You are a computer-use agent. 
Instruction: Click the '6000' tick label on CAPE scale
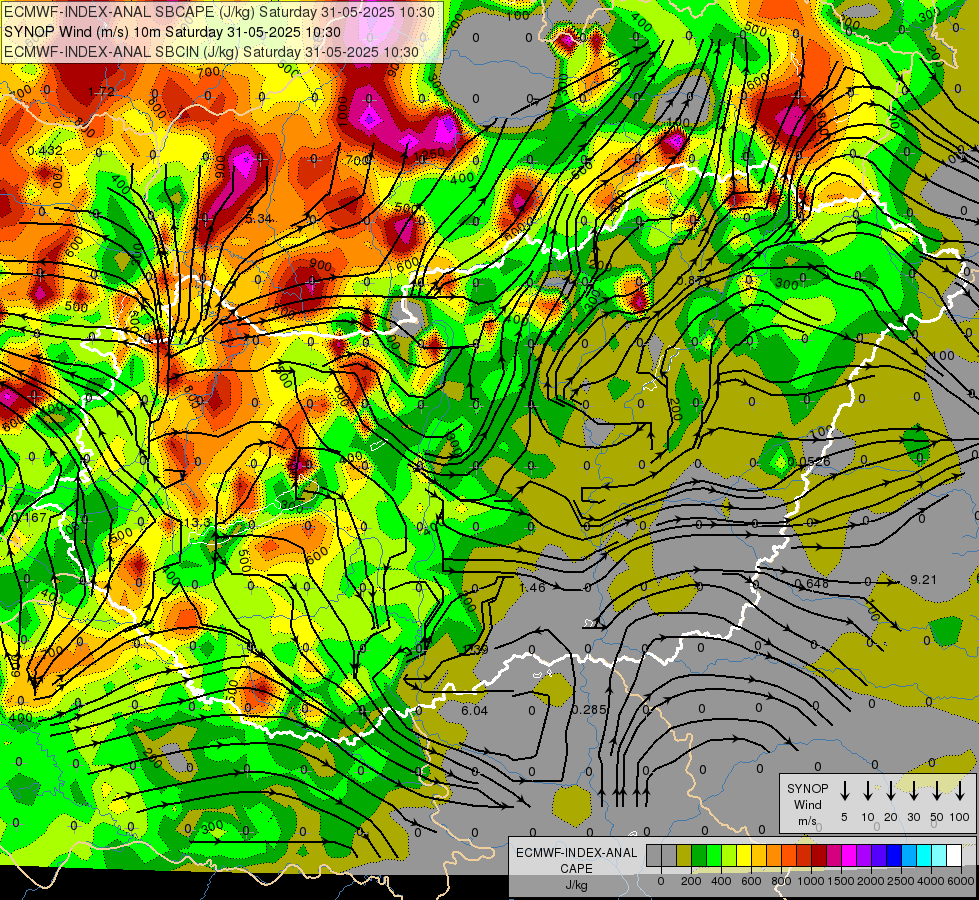point(961,881)
